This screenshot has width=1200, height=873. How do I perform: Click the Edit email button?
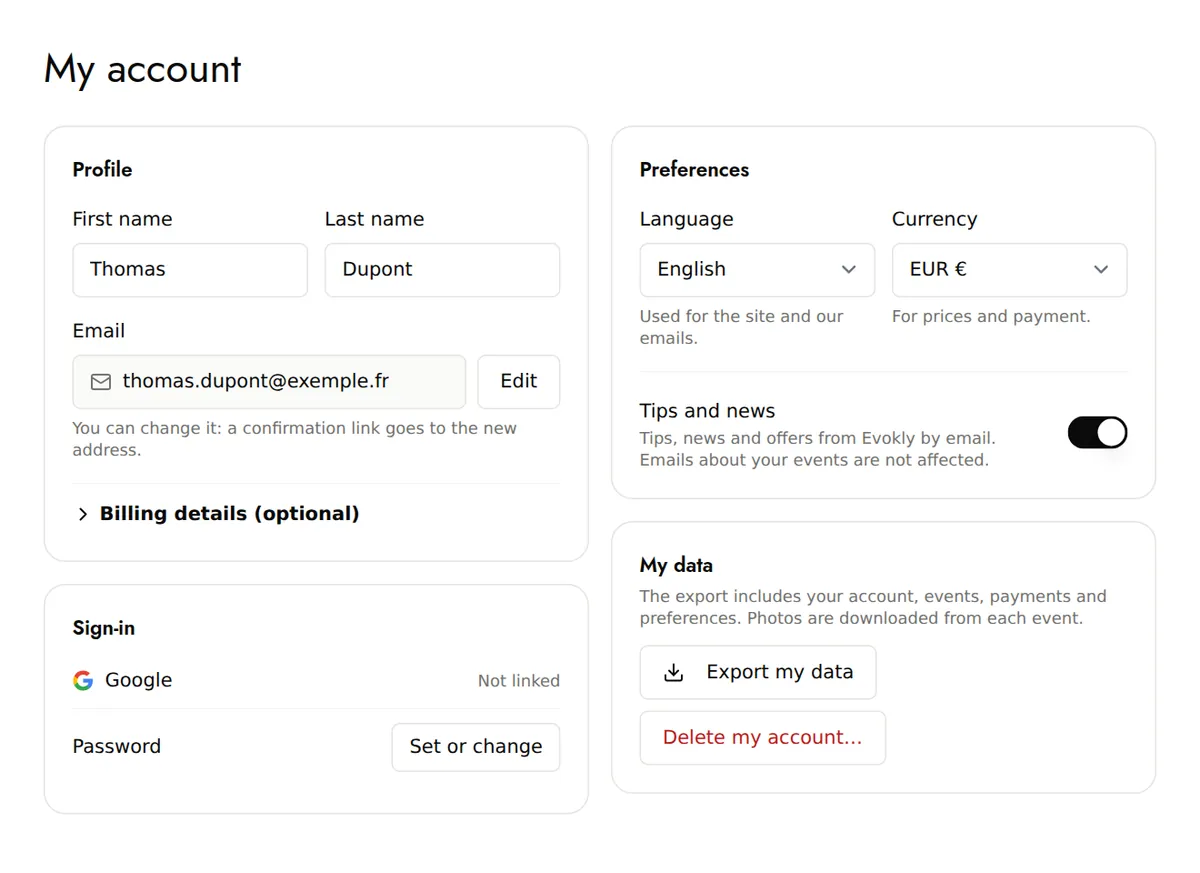pos(518,382)
